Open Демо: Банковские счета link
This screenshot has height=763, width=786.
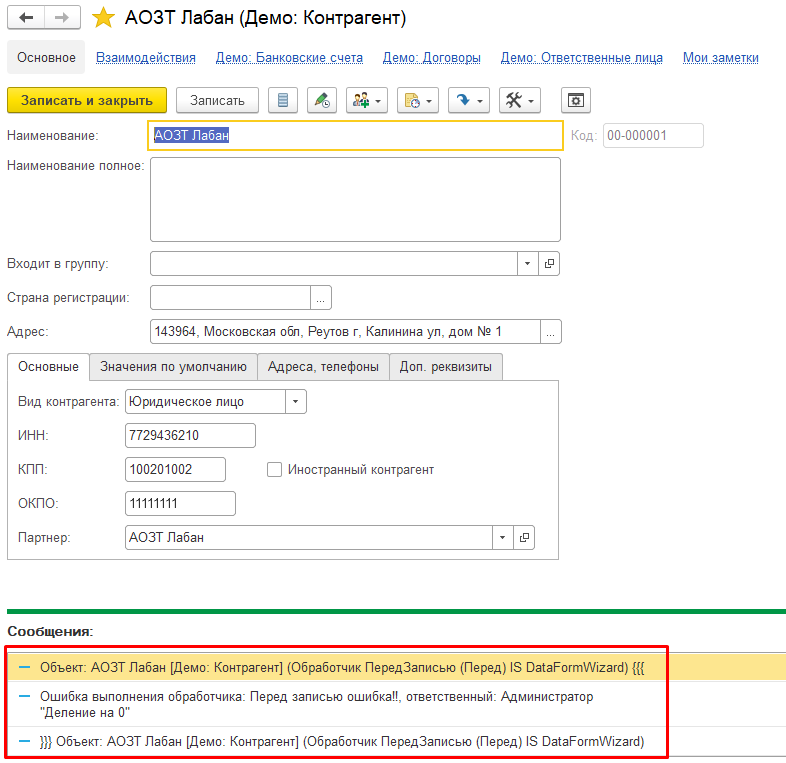(289, 58)
